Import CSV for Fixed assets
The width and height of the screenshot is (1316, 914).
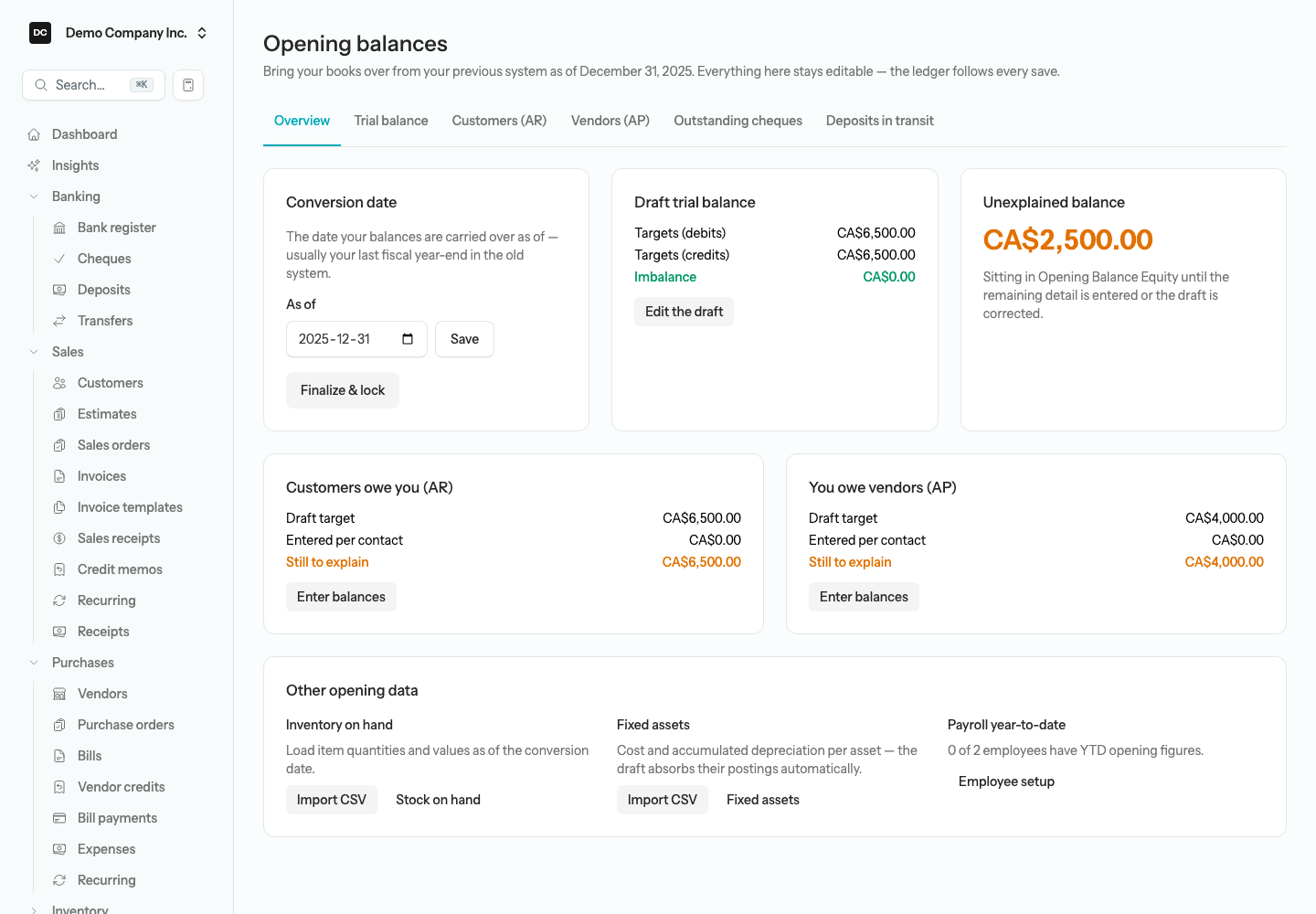[663, 800]
